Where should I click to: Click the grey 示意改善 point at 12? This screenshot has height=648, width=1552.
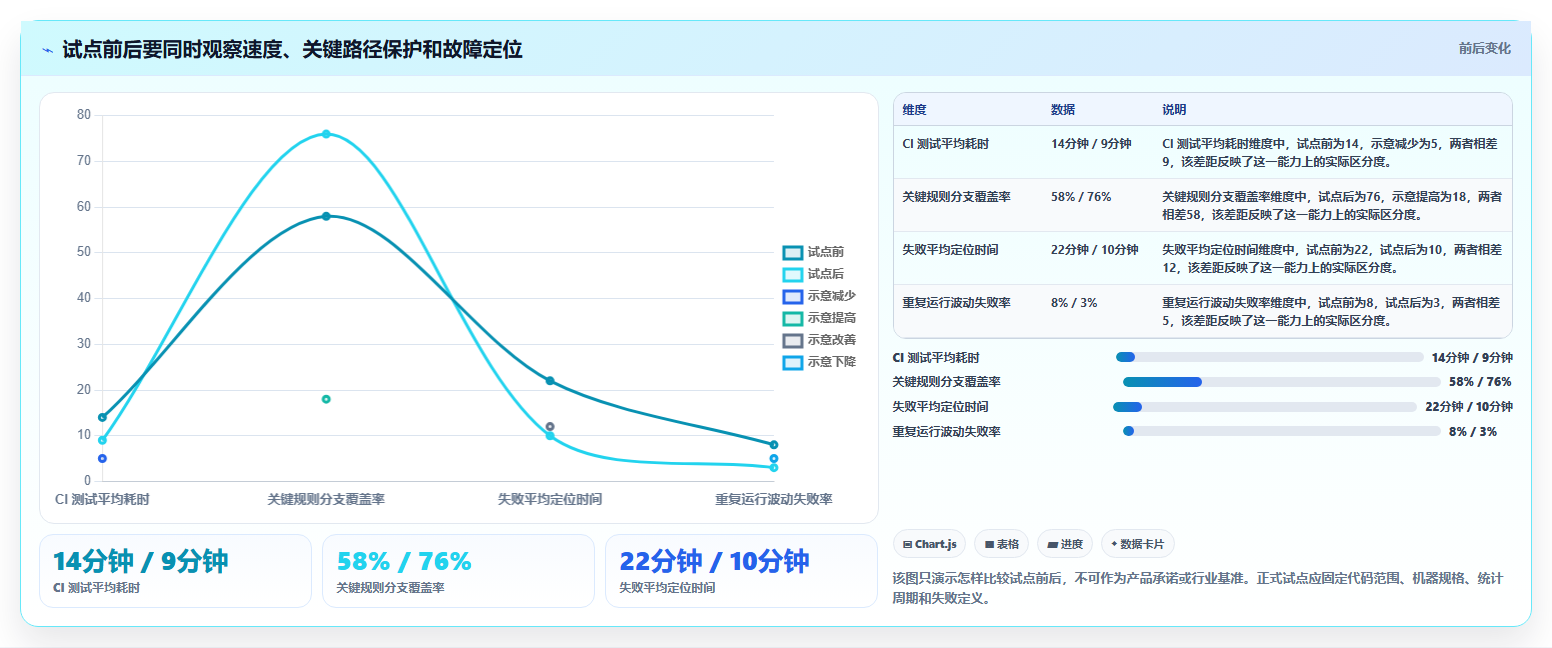[x=550, y=427]
